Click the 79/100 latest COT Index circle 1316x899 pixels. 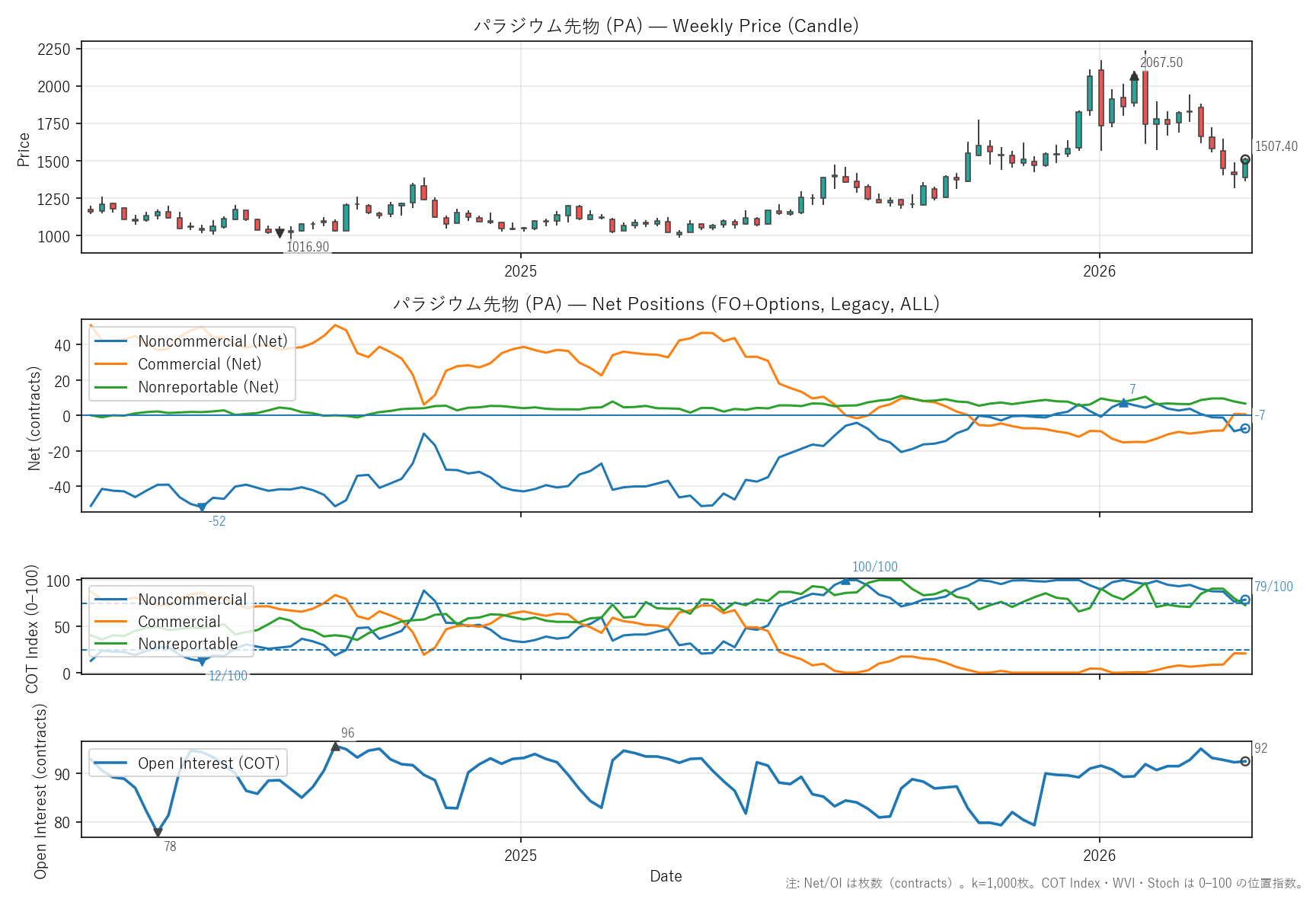click(1245, 600)
